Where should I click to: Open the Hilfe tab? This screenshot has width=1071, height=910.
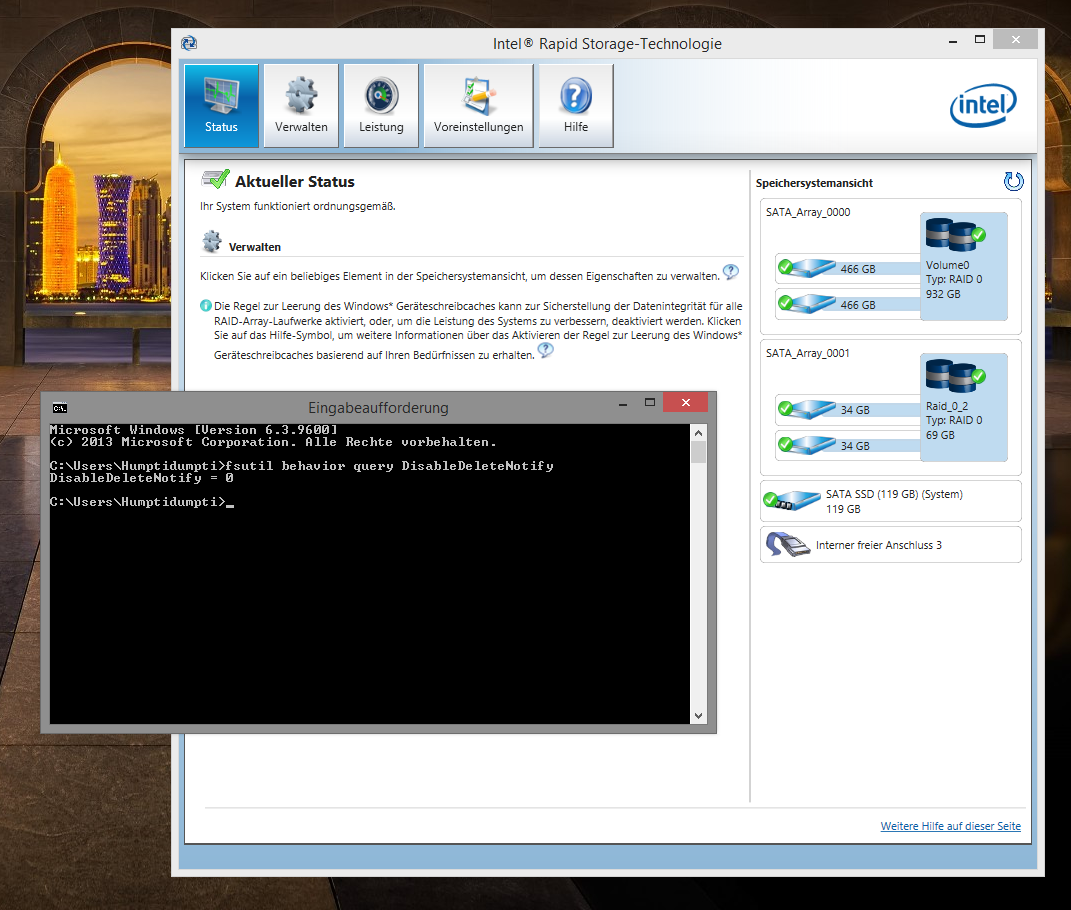pos(576,106)
